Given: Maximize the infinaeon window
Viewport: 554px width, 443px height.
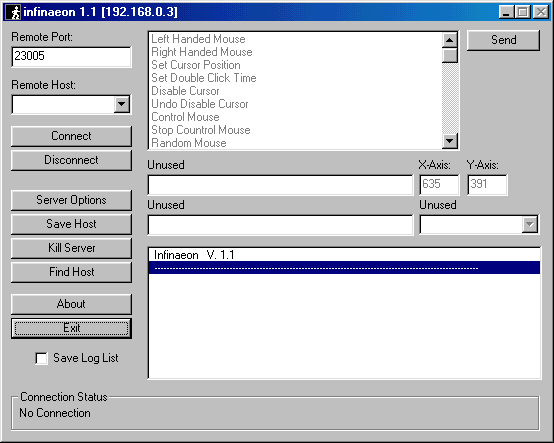Looking at the screenshot, I should 523,12.
